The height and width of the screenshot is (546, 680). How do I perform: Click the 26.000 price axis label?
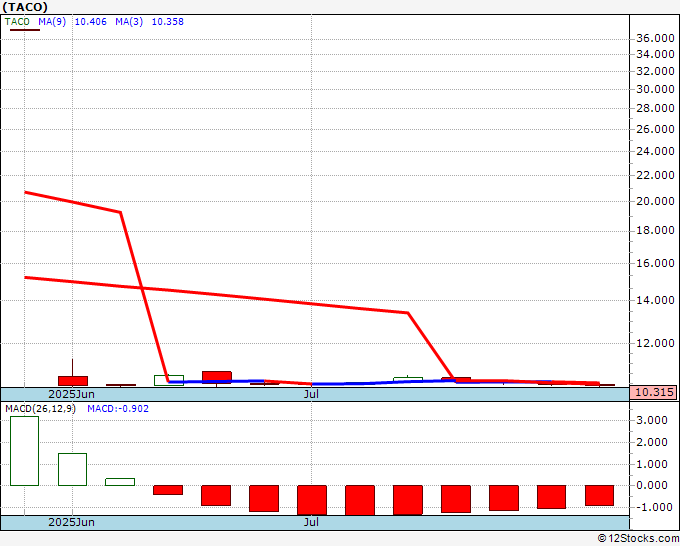(655, 129)
